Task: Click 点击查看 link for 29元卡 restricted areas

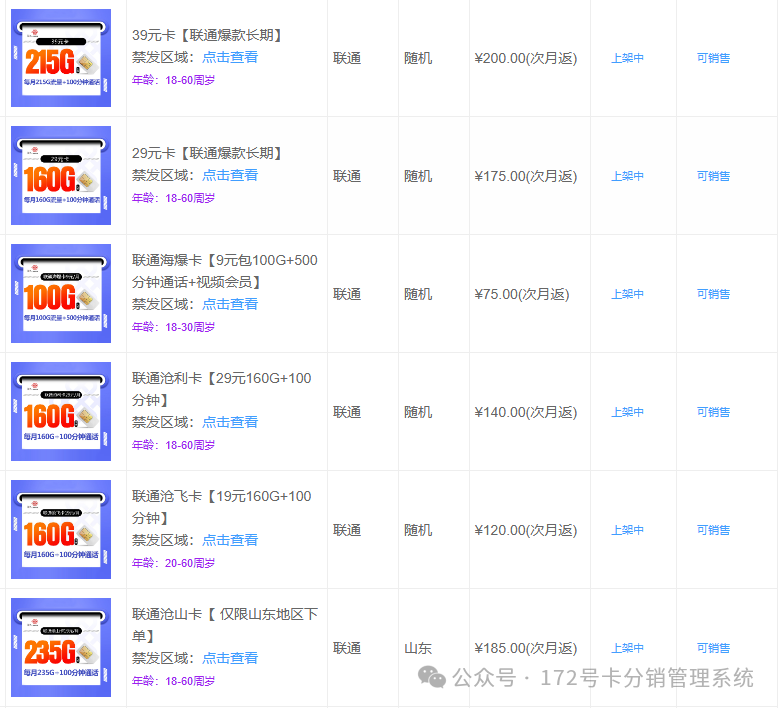Action: coord(230,175)
